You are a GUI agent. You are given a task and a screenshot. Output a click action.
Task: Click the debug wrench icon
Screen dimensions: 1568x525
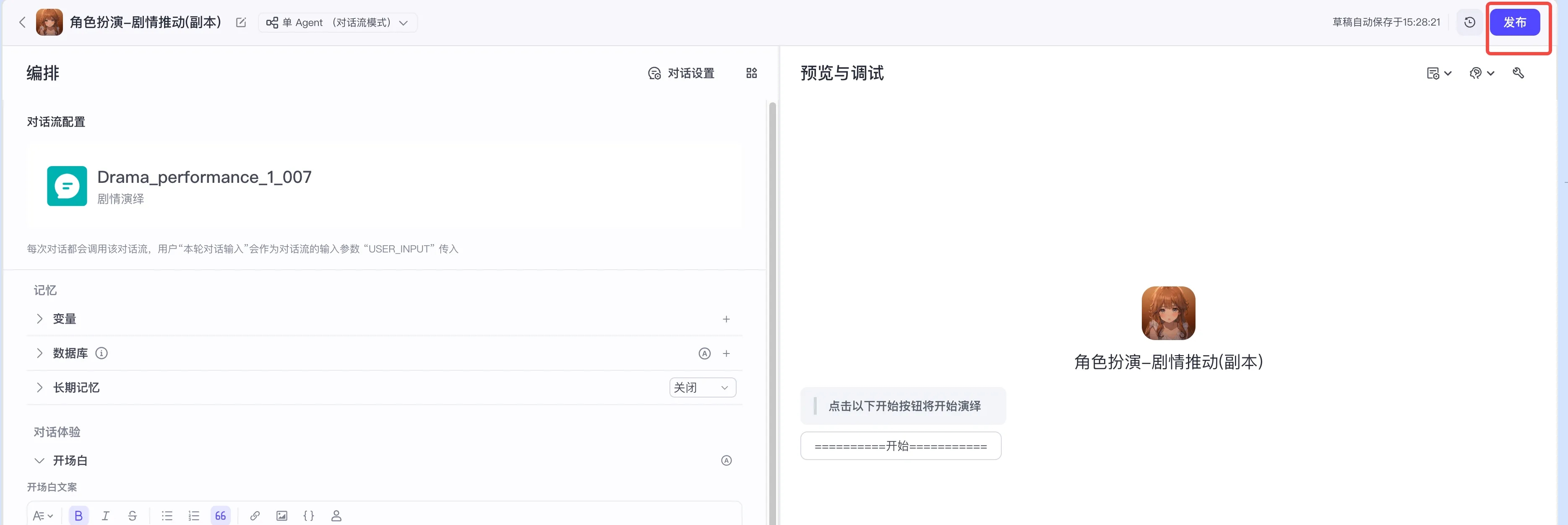1518,73
